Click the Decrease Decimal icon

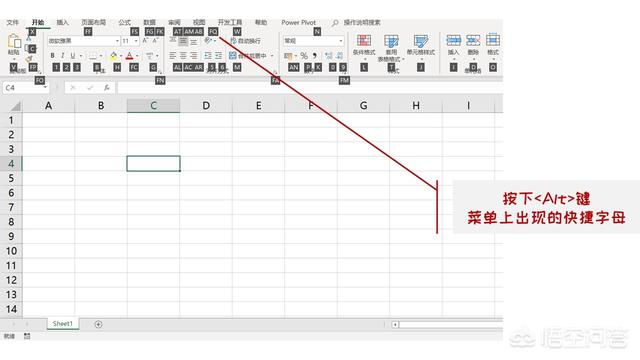click(339, 56)
